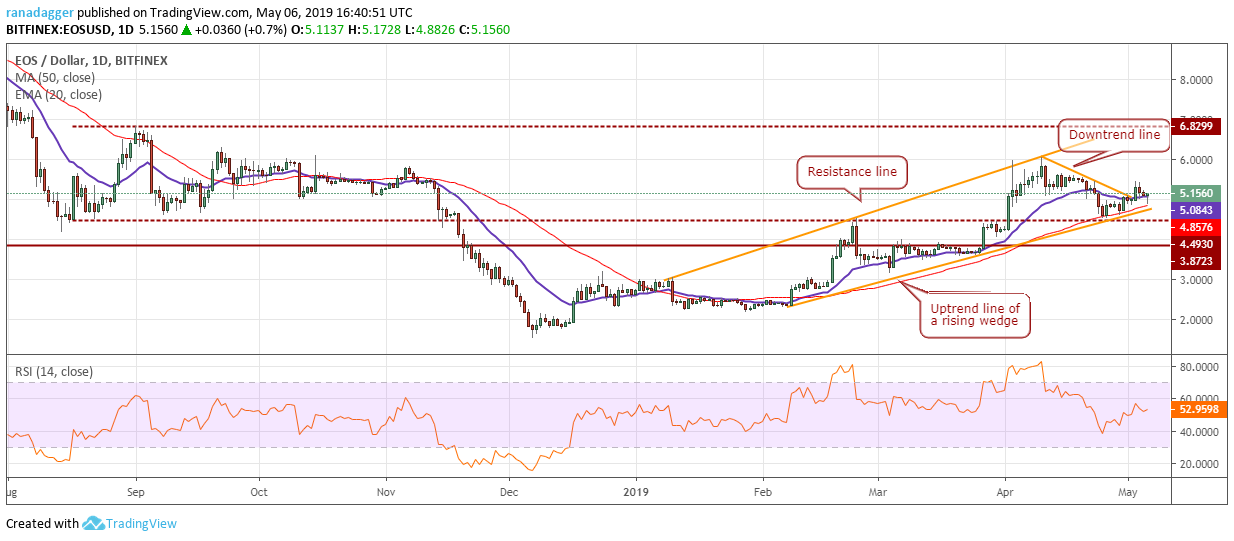Click the 'Nov' label on the time axis
The width and height of the screenshot is (1234, 541).
pos(387,492)
